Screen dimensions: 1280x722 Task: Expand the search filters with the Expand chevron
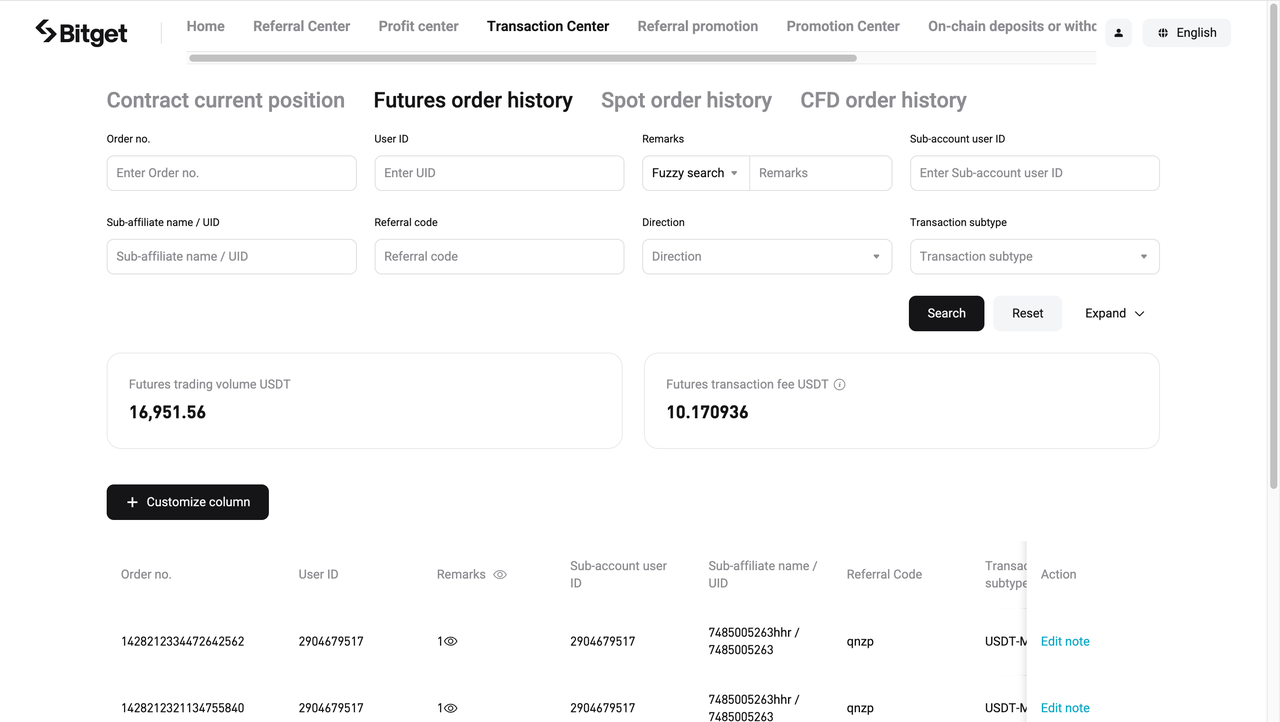1113,313
